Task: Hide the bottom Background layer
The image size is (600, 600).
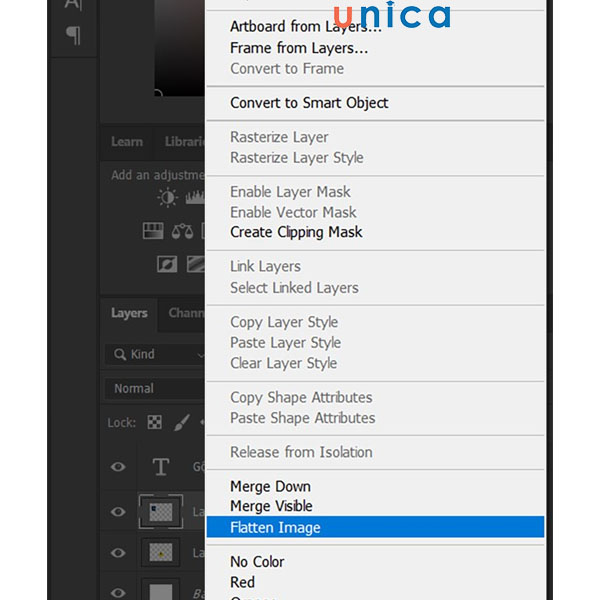Action: pyautogui.click(x=118, y=590)
